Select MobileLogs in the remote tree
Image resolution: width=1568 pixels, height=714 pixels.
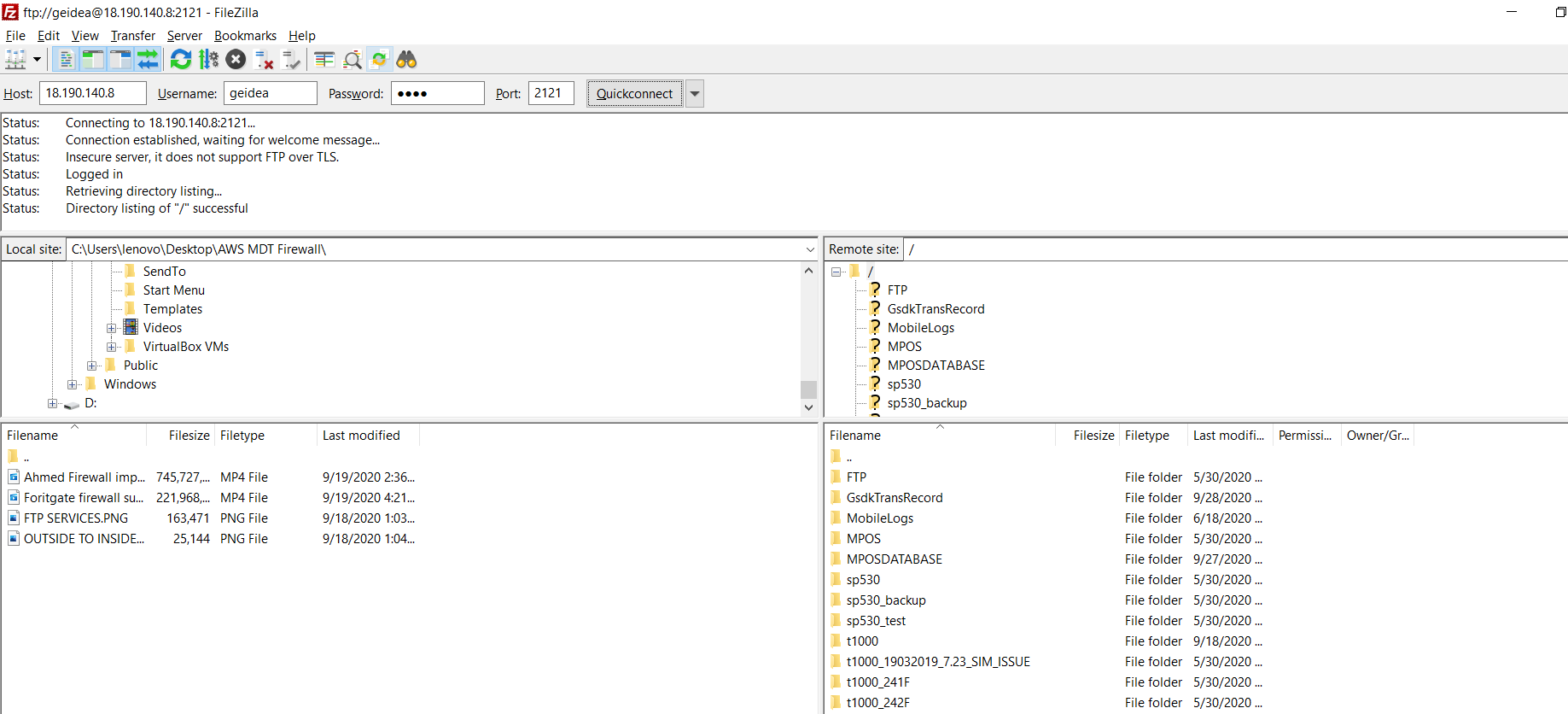point(920,328)
